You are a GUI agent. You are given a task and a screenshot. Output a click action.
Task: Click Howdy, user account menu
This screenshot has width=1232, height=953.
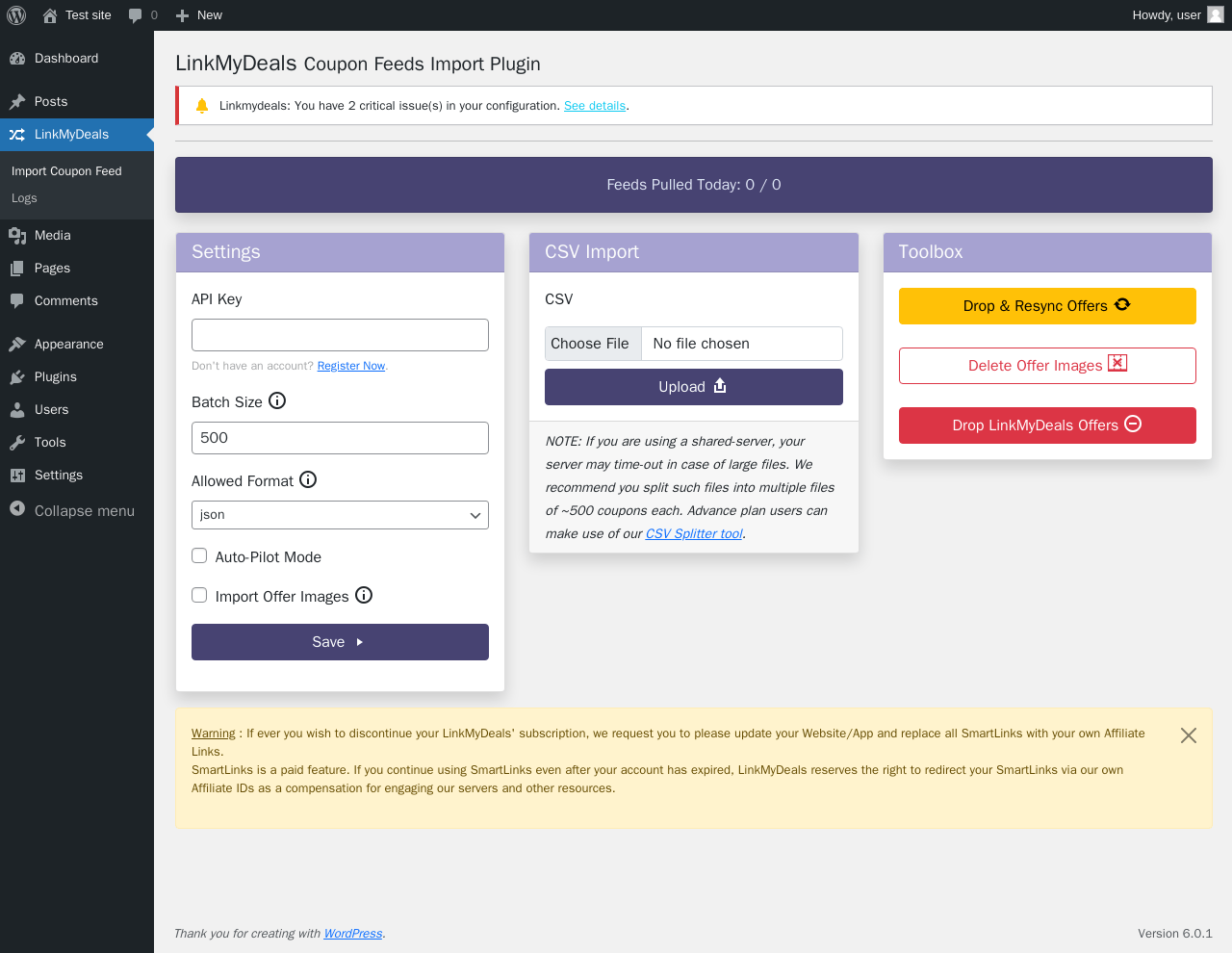1178,15
